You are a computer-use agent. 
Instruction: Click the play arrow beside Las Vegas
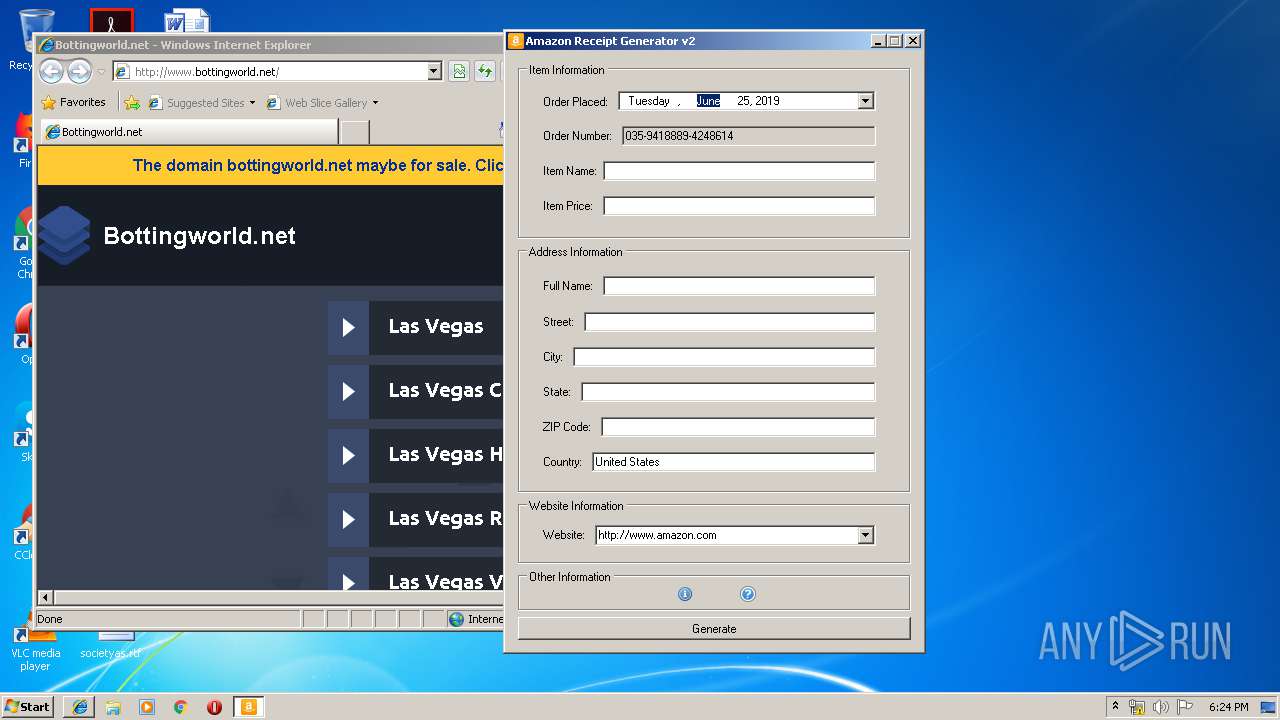tap(348, 327)
